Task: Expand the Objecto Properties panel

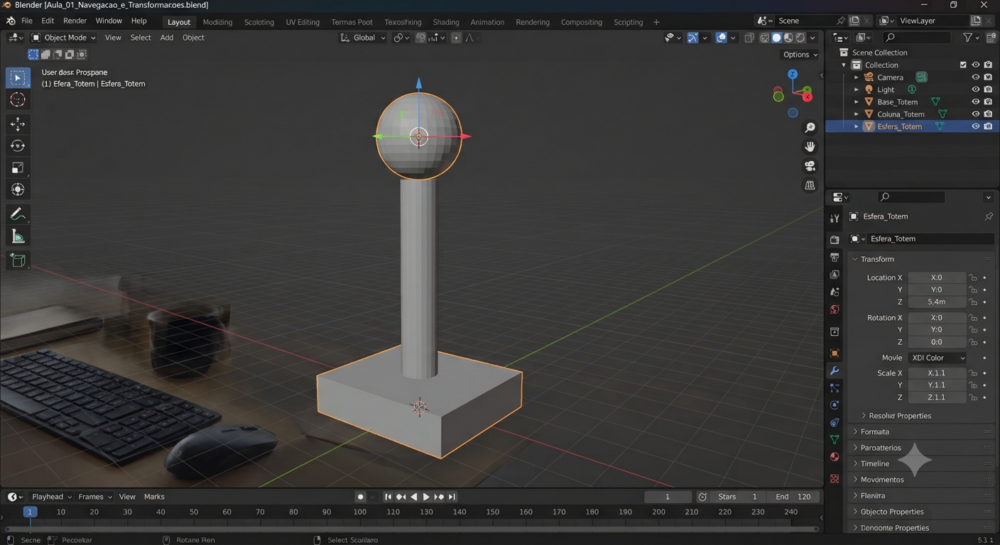Action: click(x=855, y=512)
